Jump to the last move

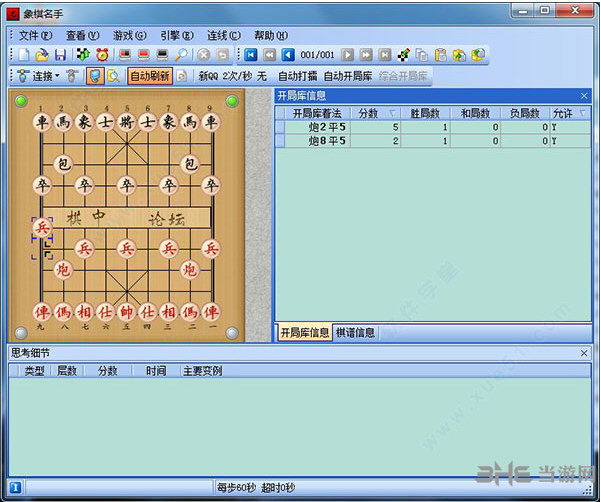pos(384,55)
